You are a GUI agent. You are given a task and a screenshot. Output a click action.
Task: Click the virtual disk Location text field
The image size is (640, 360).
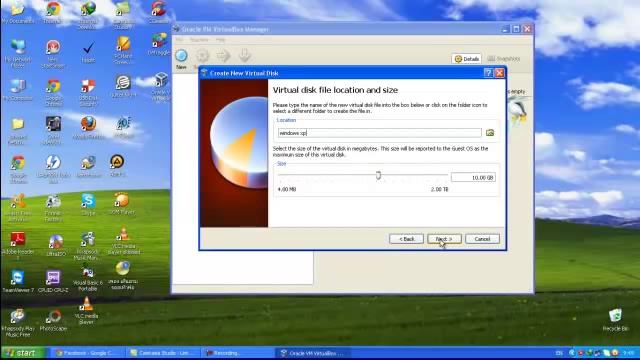click(x=379, y=133)
